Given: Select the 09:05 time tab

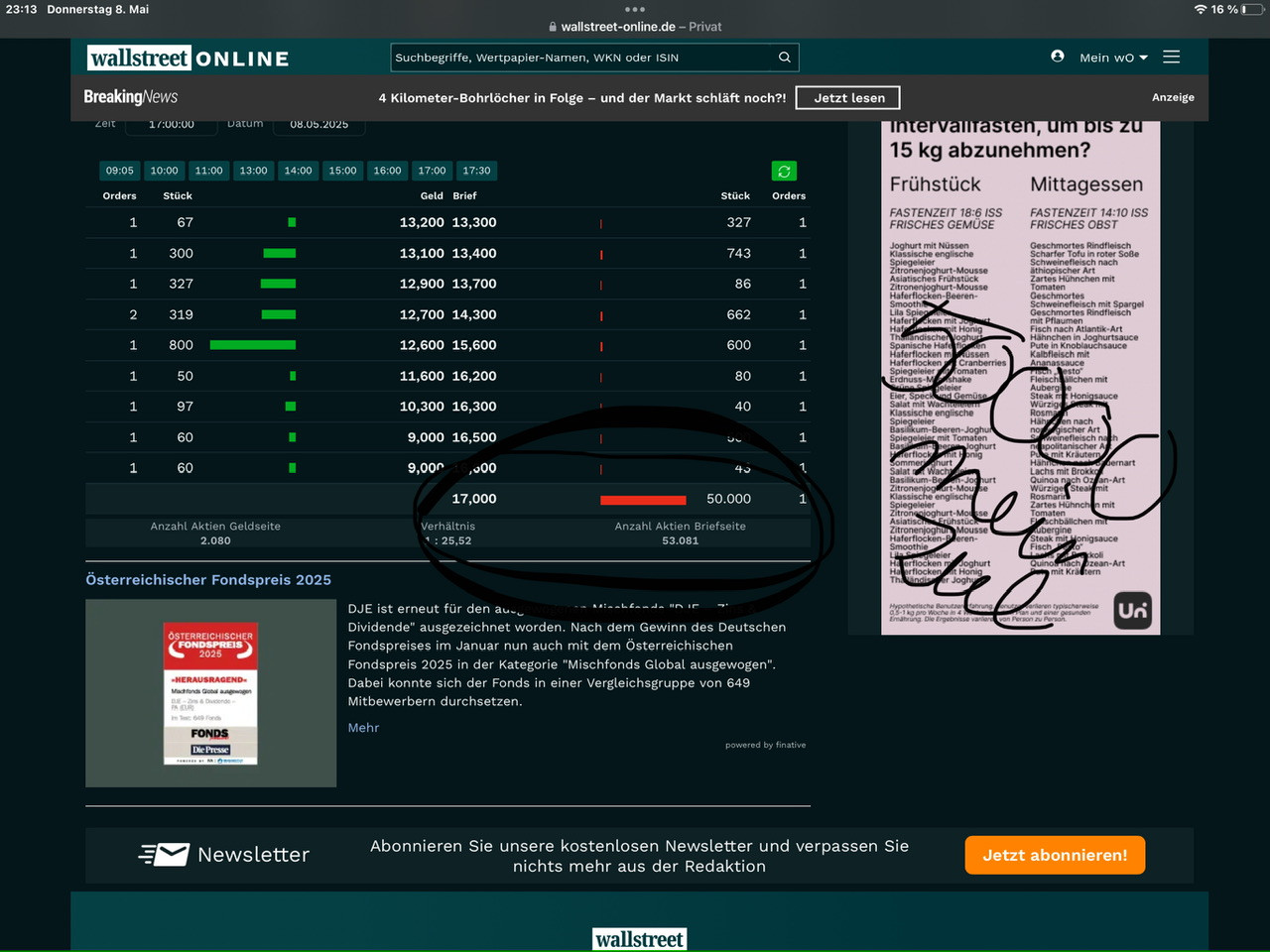Looking at the screenshot, I should [x=120, y=171].
